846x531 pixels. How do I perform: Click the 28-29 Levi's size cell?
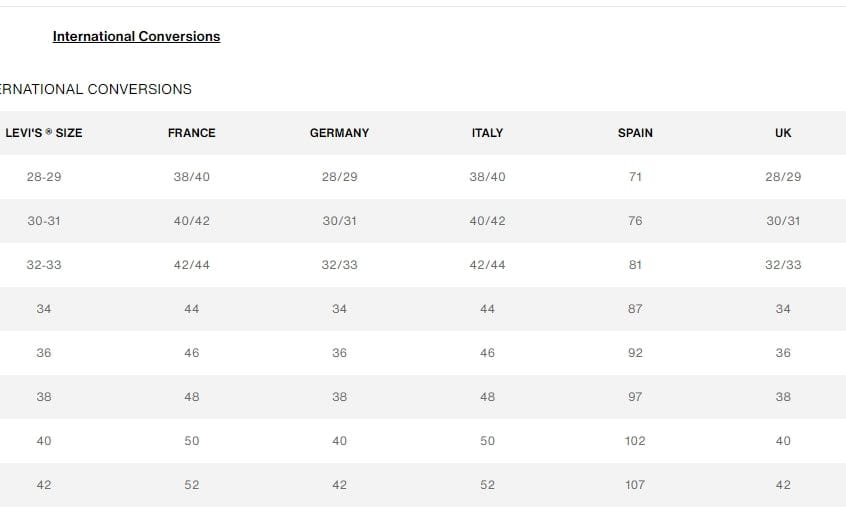click(x=44, y=176)
